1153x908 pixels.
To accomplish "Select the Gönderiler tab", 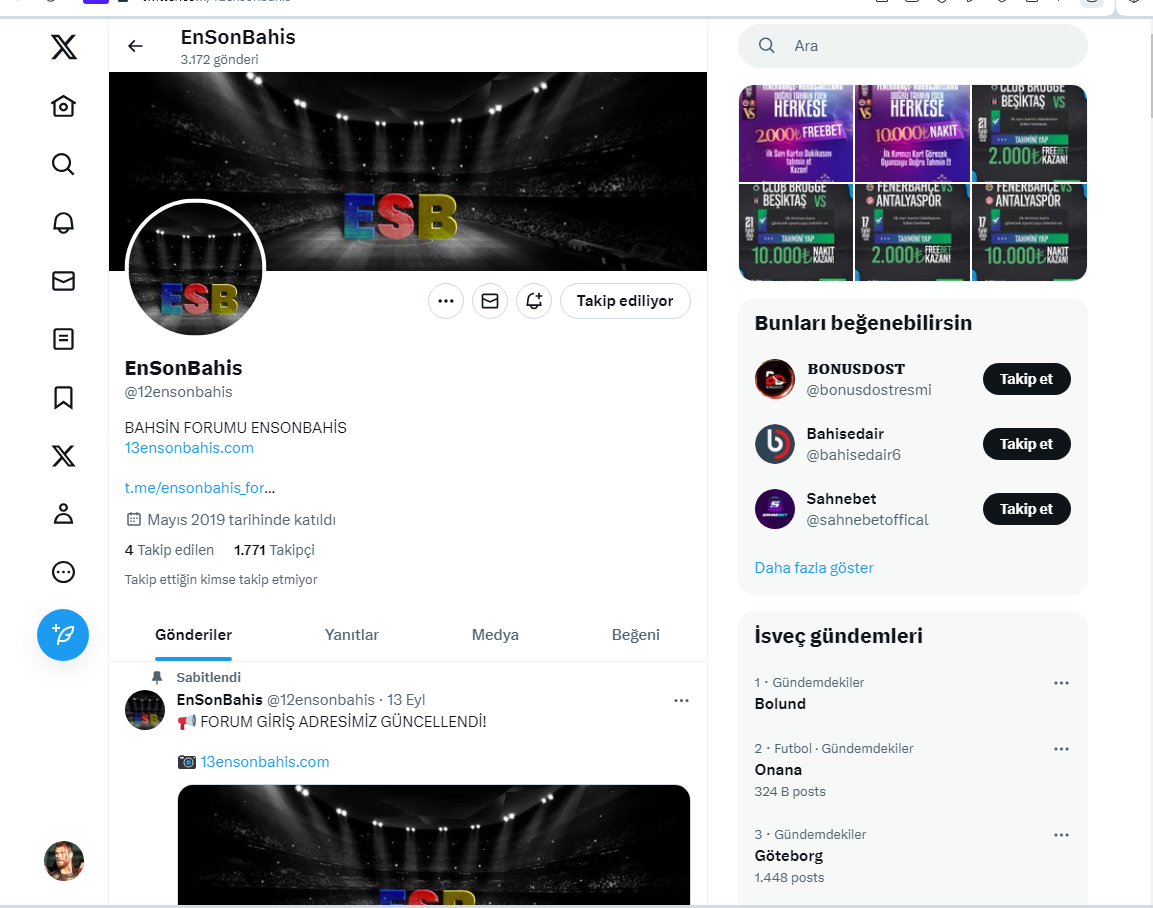I will click(193, 634).
